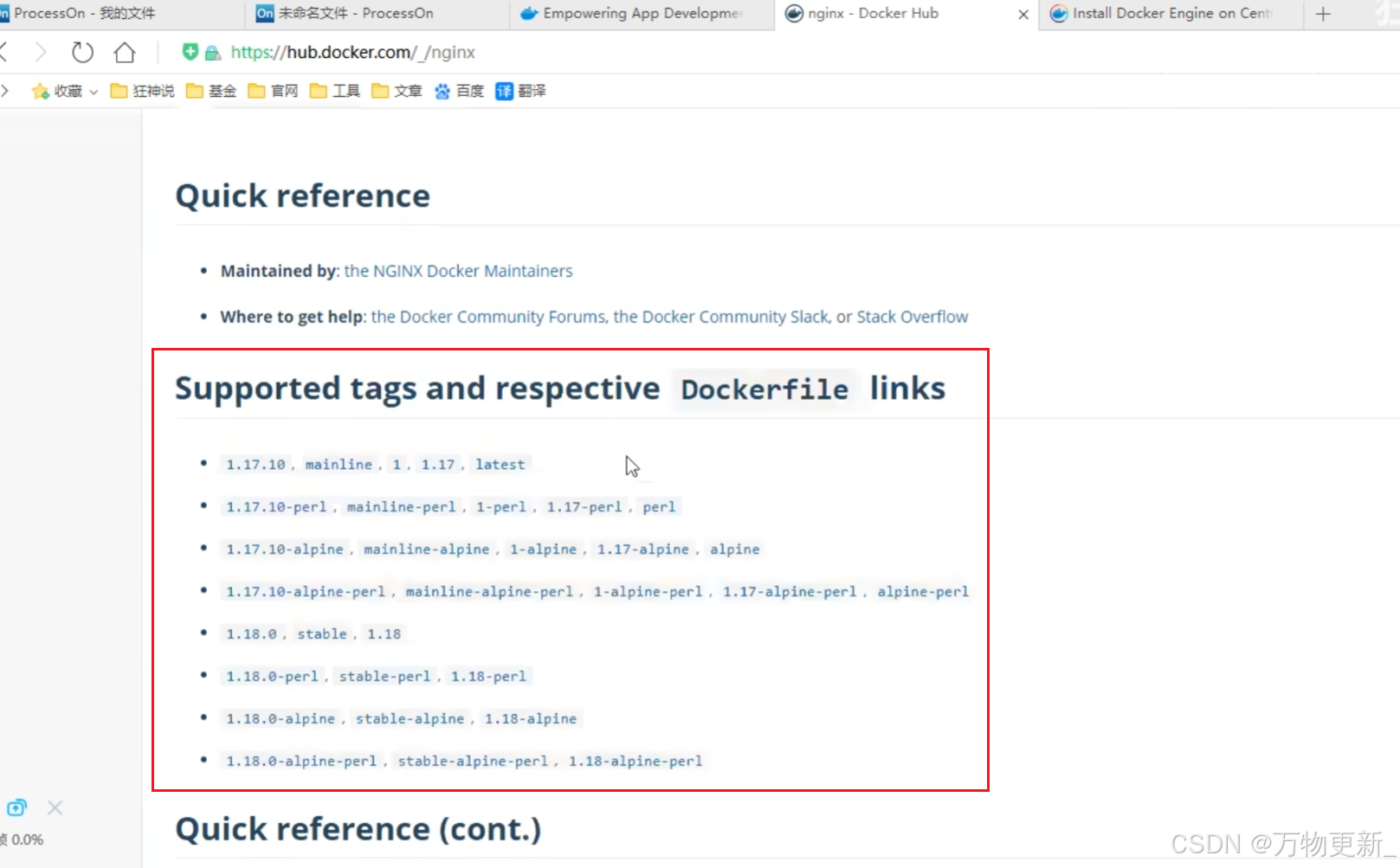Go to browser home page icon
Image resolution: width=1400 pixels, height=868 pixels.
point(125,53)
